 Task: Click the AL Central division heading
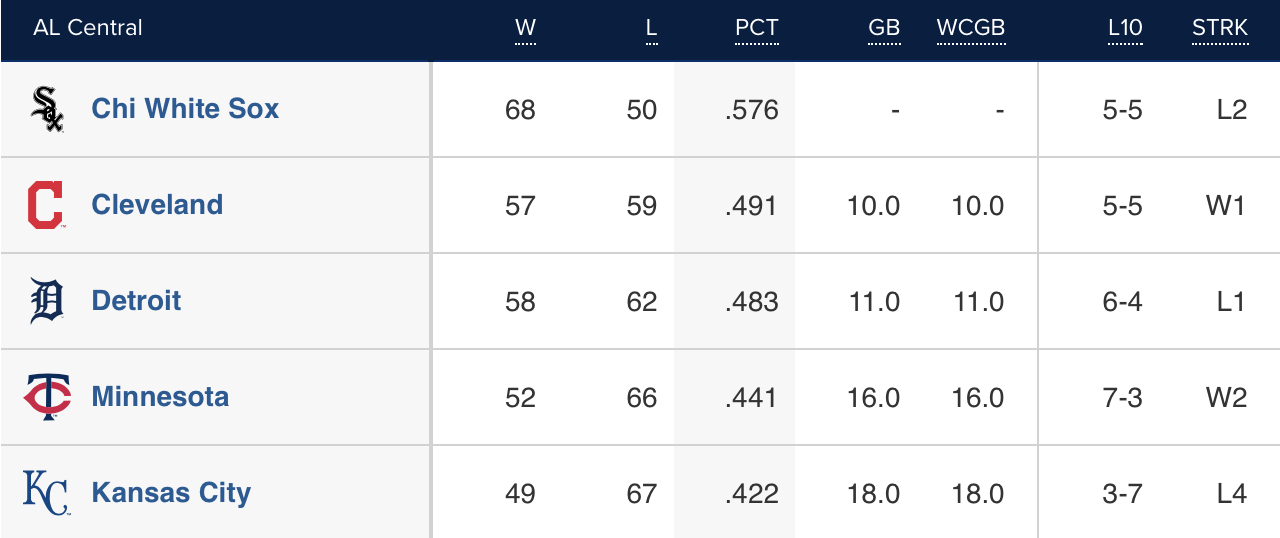pyautogui.click(x=88, y=28)
